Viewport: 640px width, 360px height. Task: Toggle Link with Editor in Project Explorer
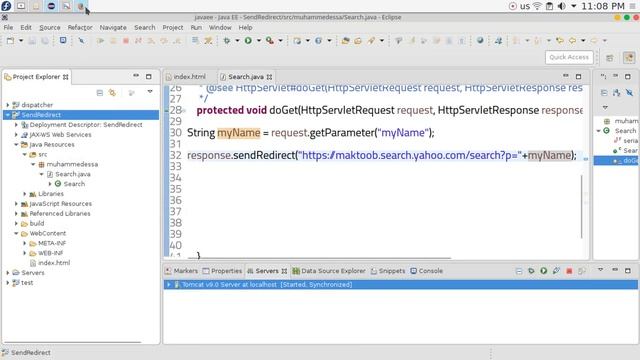tap(112, 93)
